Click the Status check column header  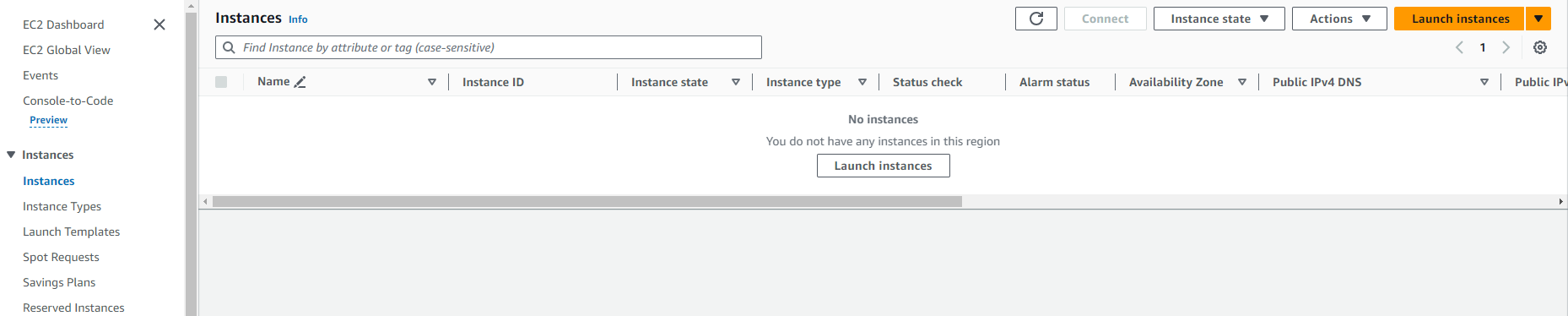pos(927,82)
